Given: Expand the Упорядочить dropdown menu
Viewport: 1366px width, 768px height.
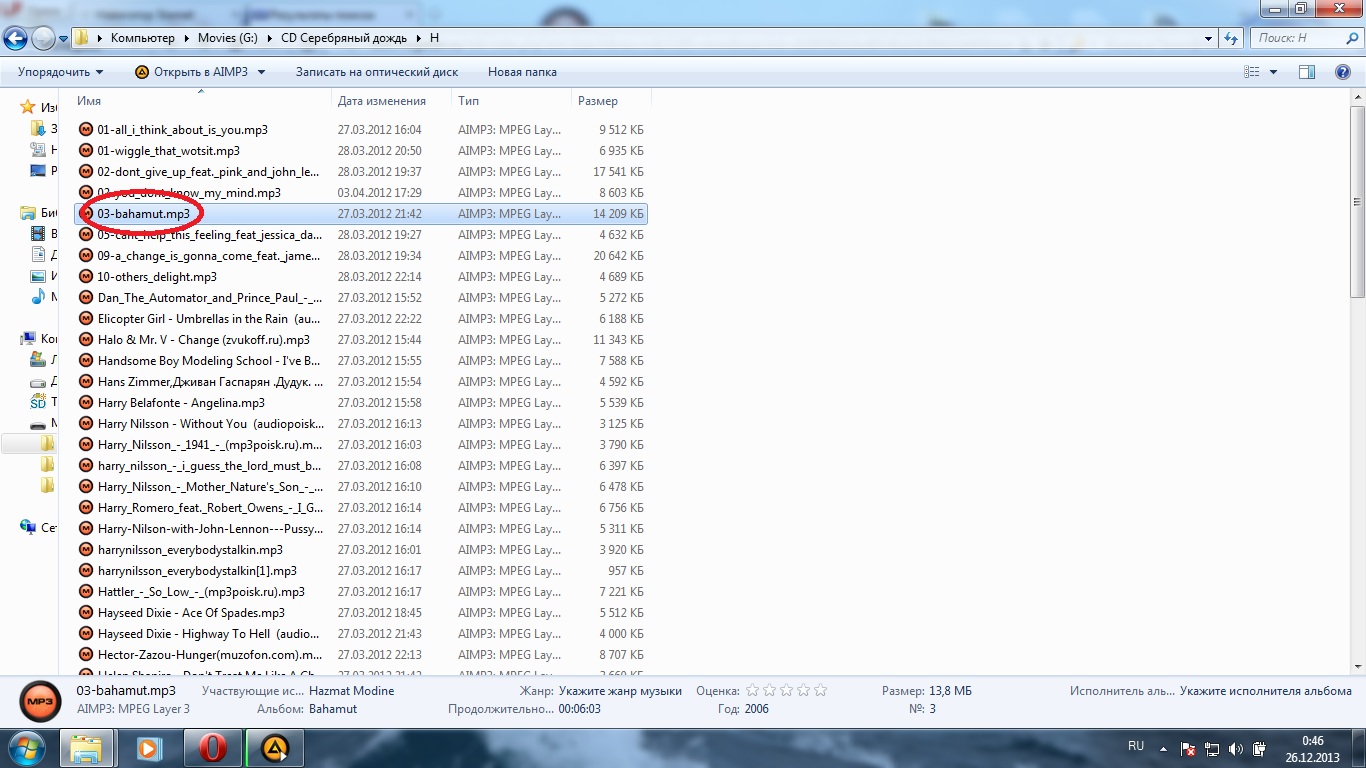Looking at the screenshot, I should pos(60,72).
